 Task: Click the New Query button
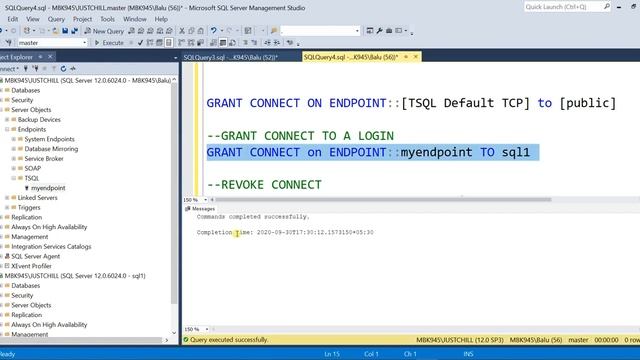click(x=104, y=31)
